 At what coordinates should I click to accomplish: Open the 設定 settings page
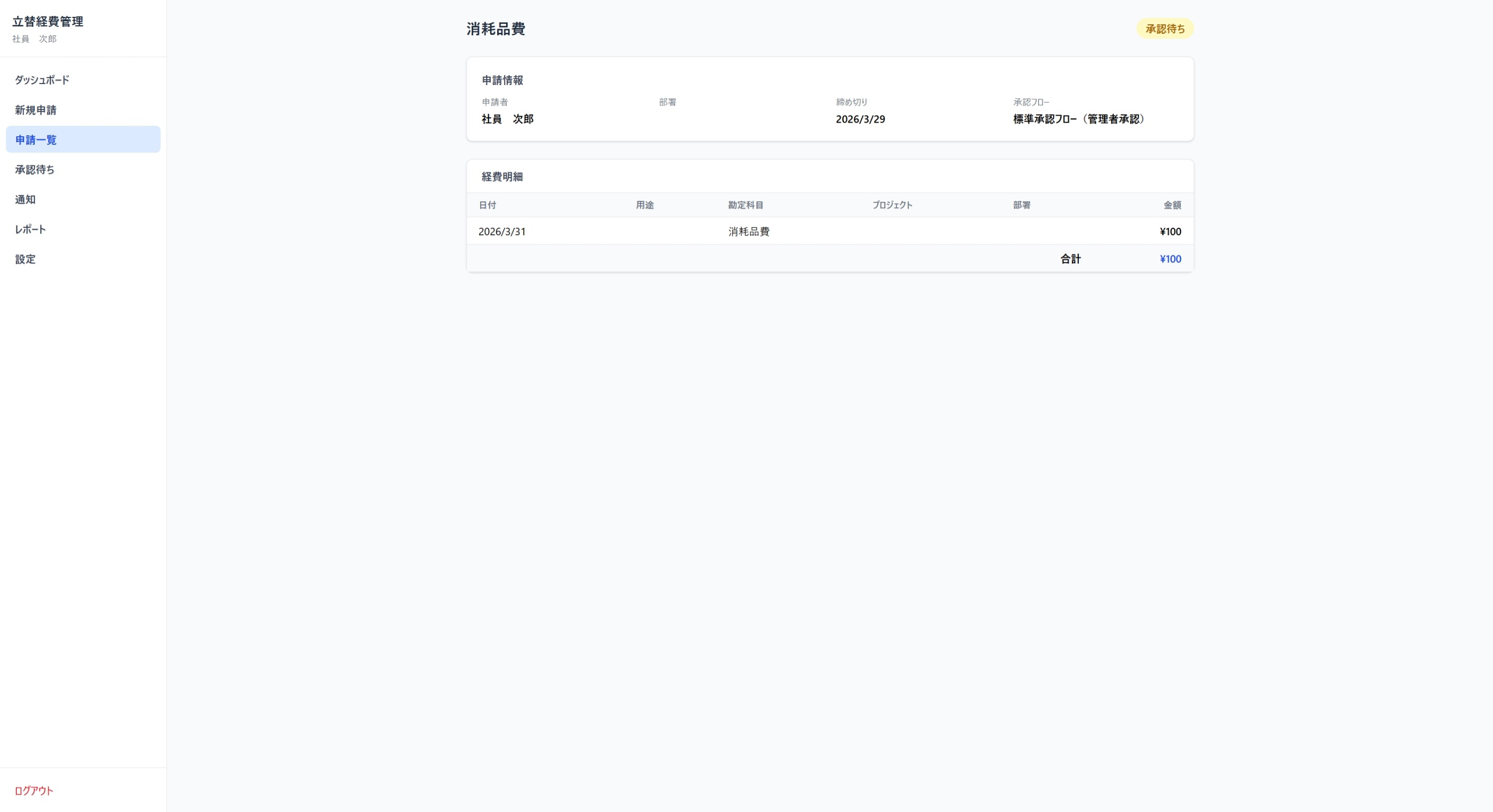(x=25, y=259)
